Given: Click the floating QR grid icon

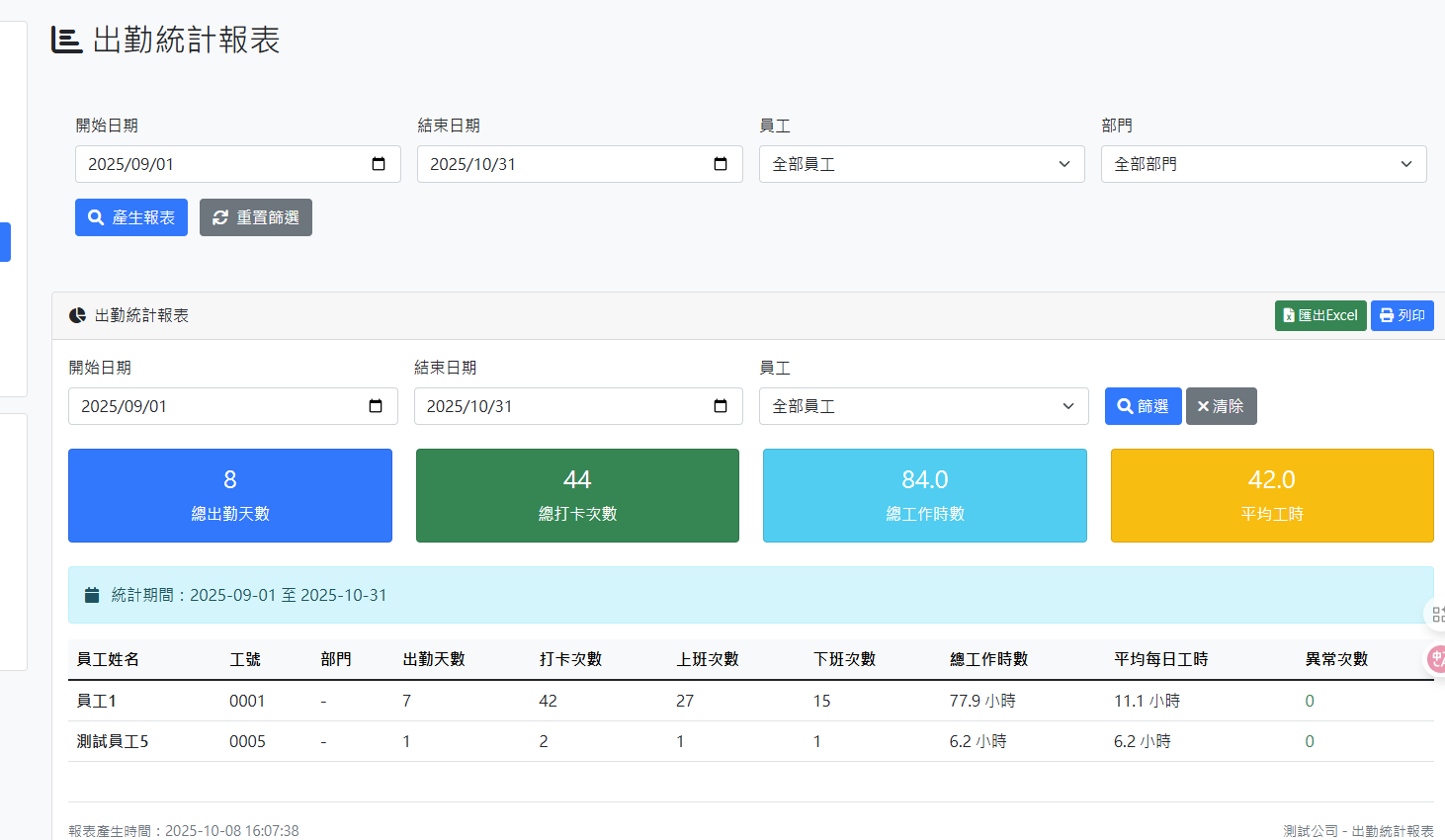Looking at the screenshot, I should [x=1437, y=615].
